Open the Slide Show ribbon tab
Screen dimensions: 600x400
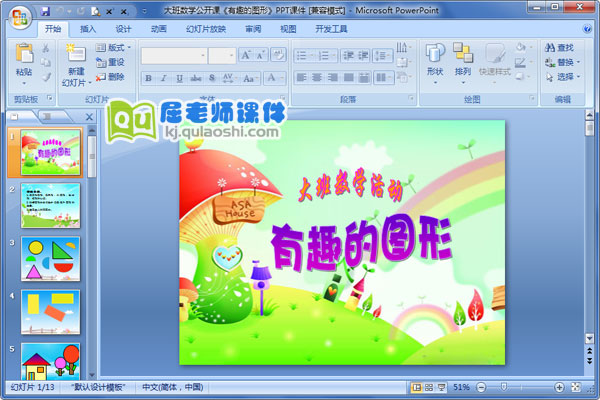pyautogui.click(x=206, y=29)
